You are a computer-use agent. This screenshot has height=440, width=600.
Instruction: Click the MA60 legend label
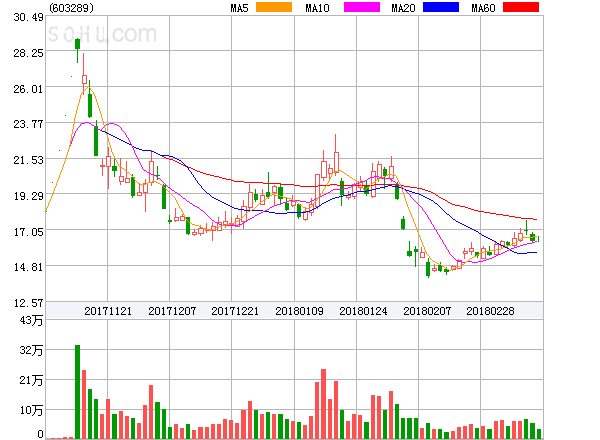[483, 8]
